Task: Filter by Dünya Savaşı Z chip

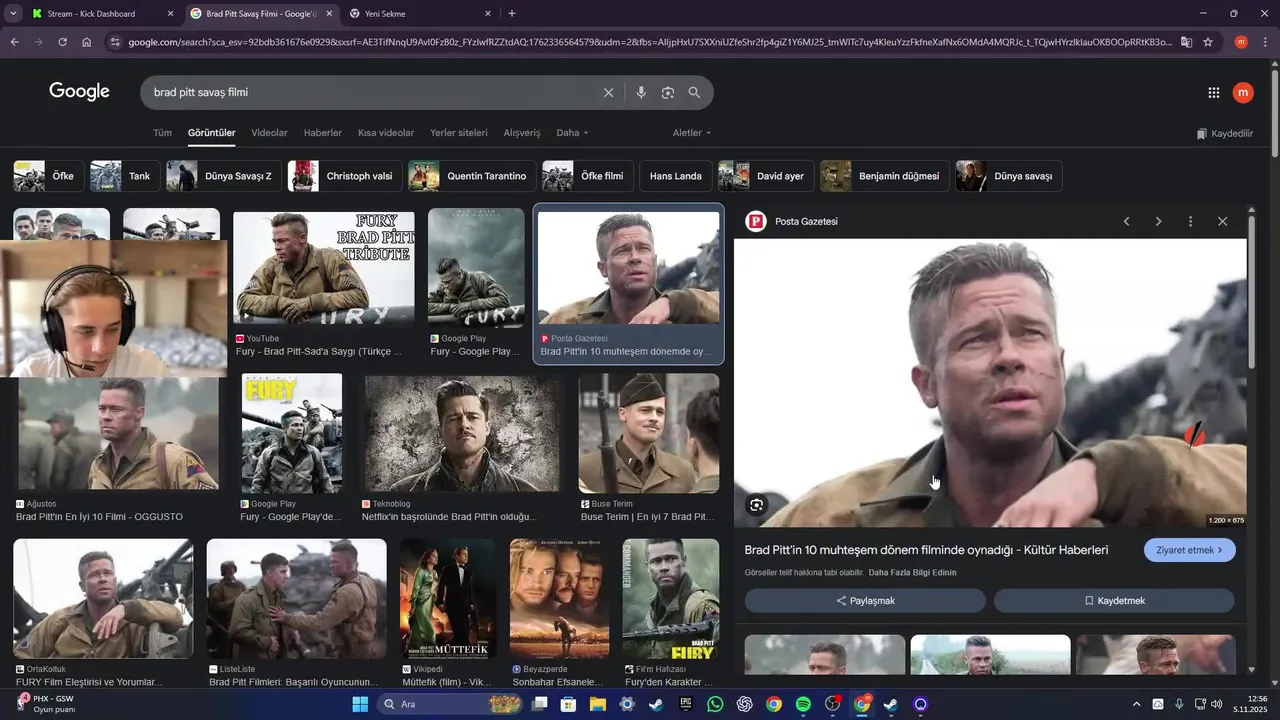Action: point(224,176)
